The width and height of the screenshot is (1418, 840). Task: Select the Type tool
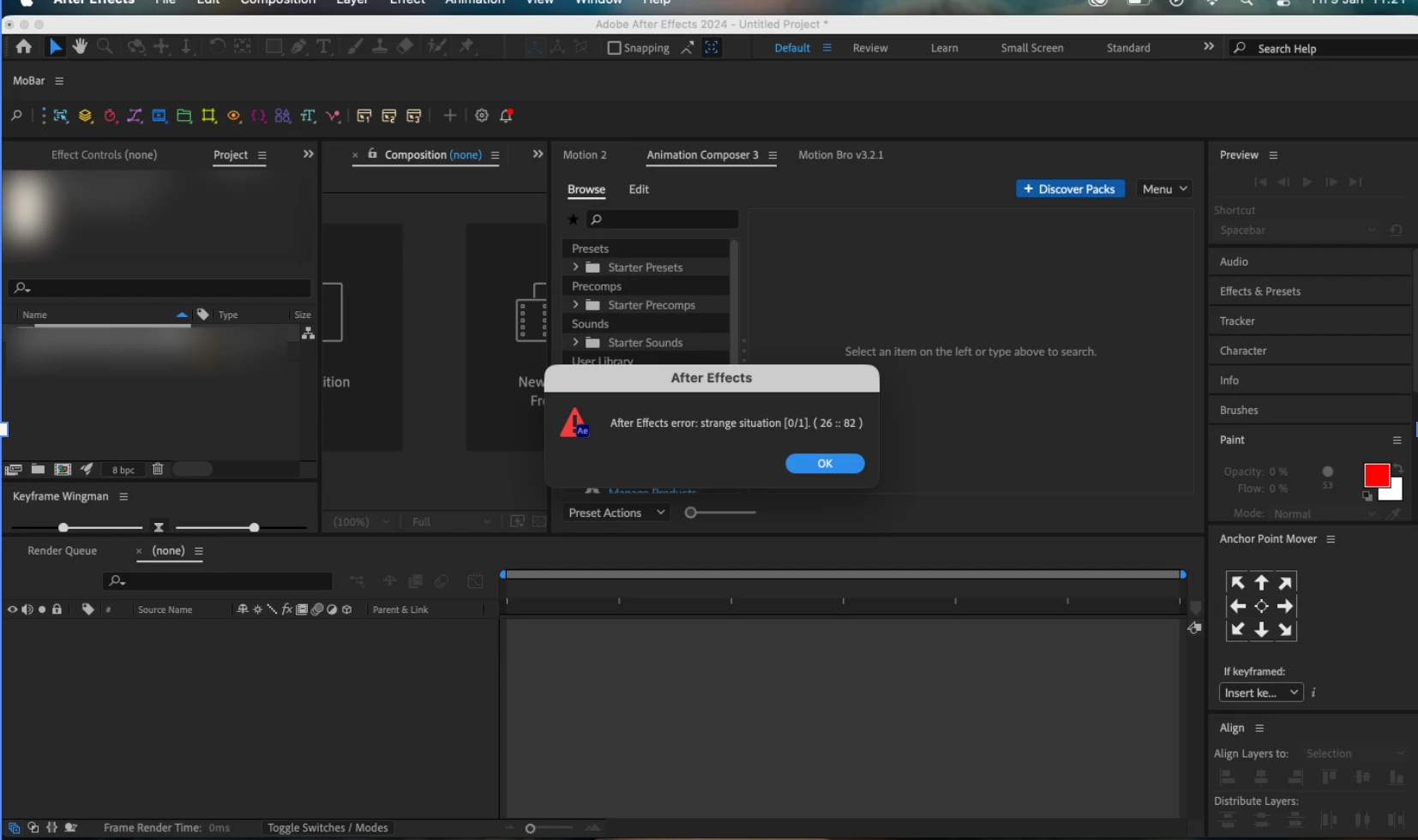[x=323, y=46]
